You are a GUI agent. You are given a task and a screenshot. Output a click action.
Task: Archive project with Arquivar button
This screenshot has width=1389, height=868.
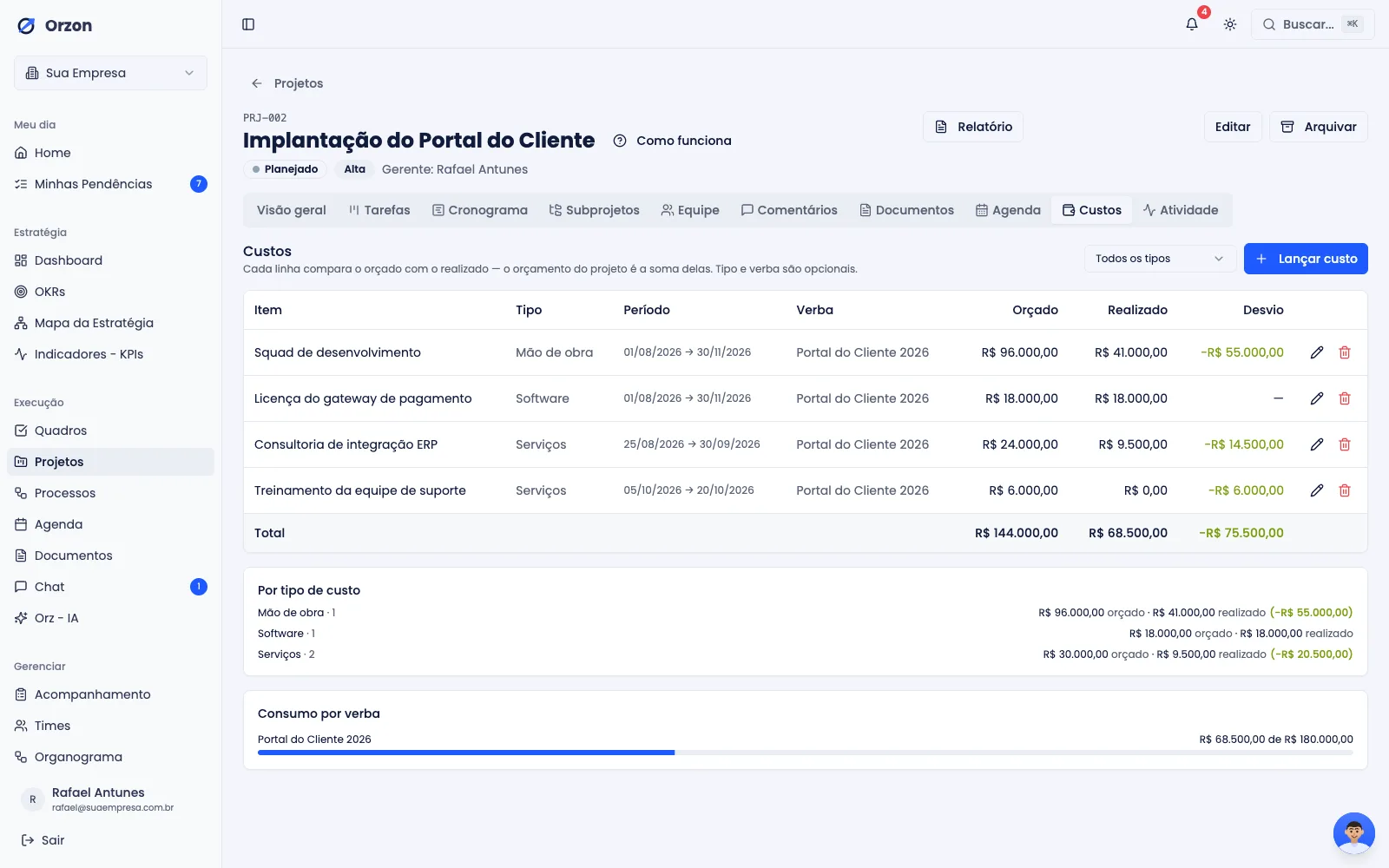[x=1319, y=127]
